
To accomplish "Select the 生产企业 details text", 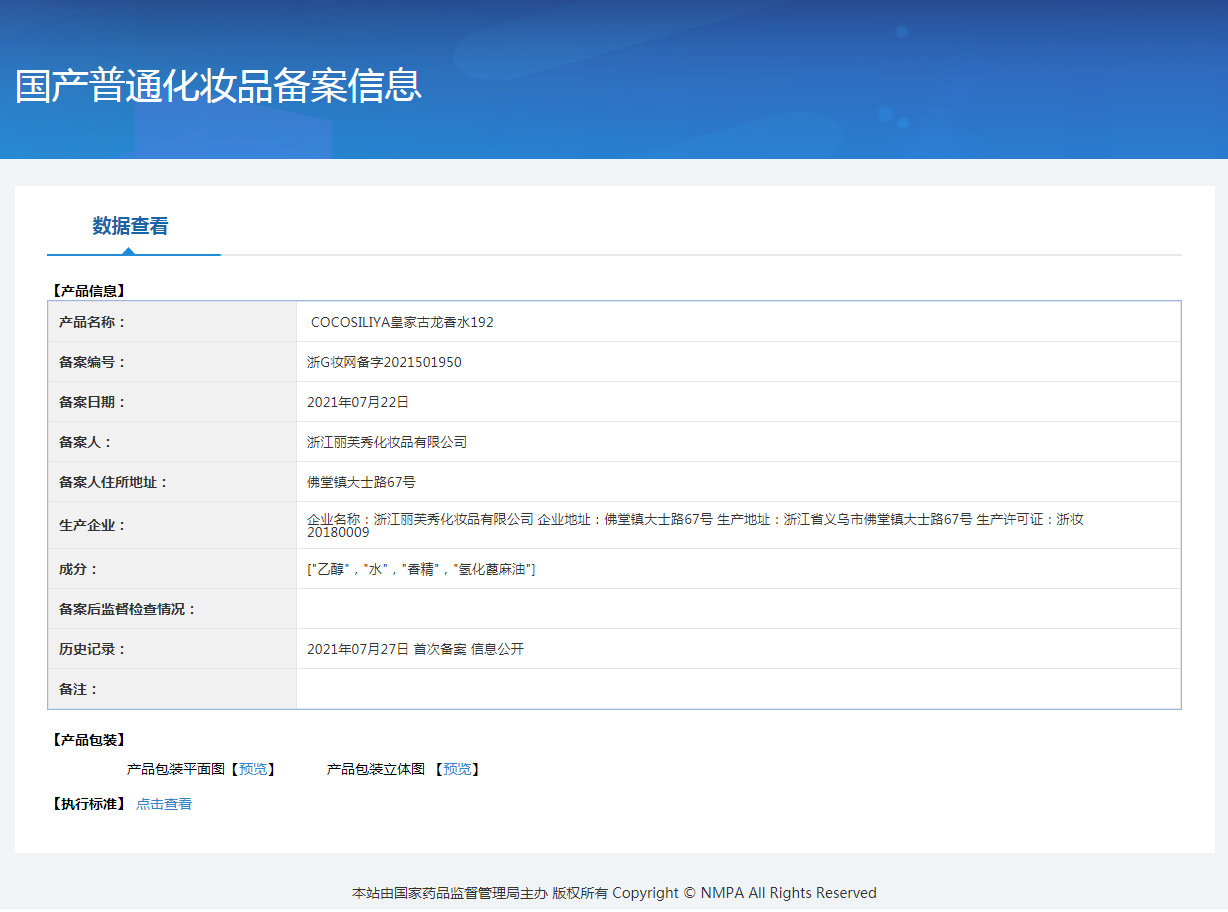I will 695,525.
